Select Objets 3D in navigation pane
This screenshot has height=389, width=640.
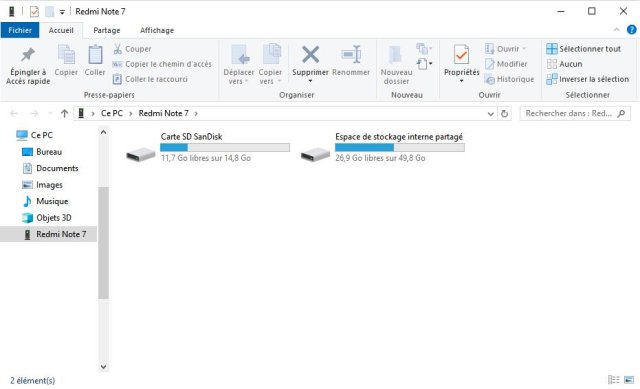(47, 218)
